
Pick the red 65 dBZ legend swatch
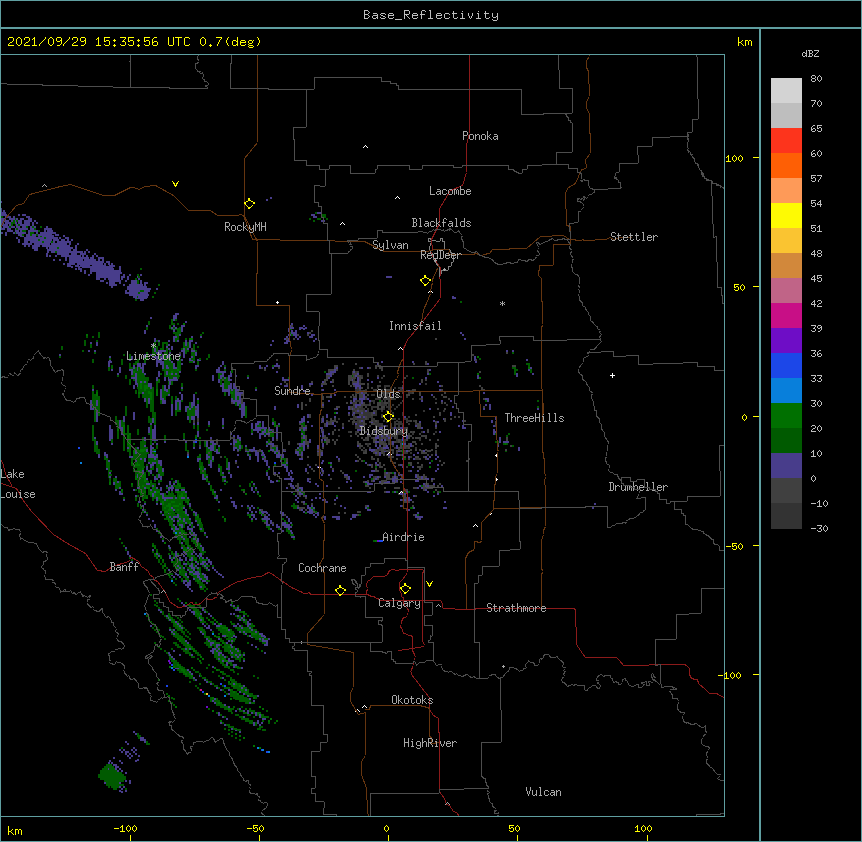pos(786,141)
